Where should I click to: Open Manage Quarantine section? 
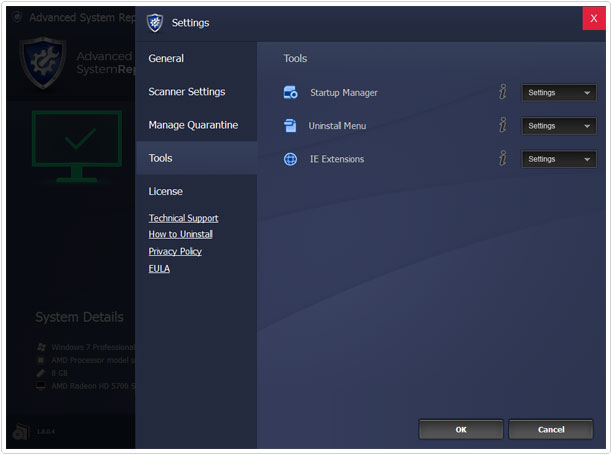pyautogui.click(x=196, y=125)
